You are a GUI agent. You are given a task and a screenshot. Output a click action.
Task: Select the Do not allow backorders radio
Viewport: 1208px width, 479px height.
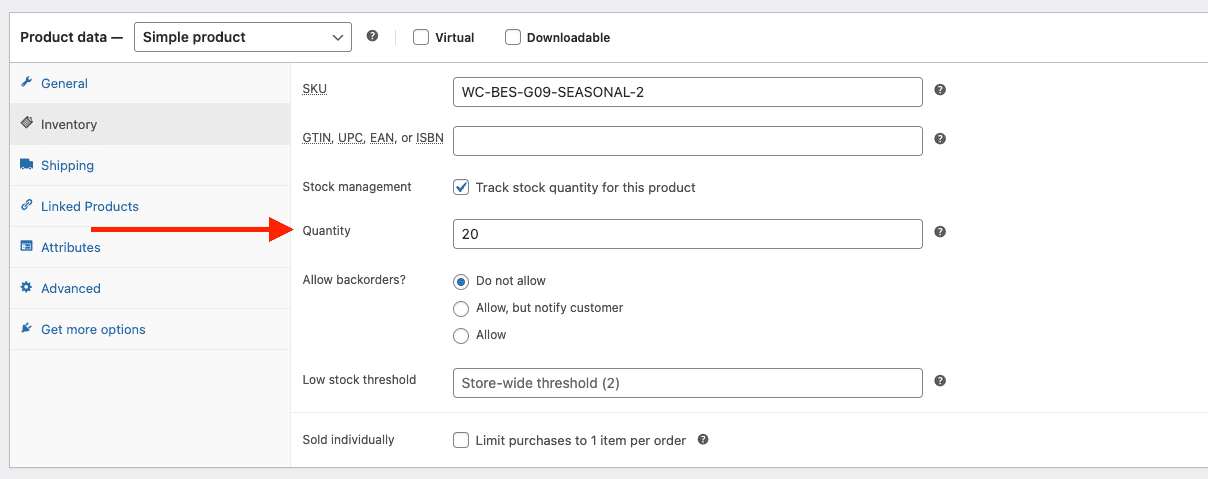[x=461, y=281]
